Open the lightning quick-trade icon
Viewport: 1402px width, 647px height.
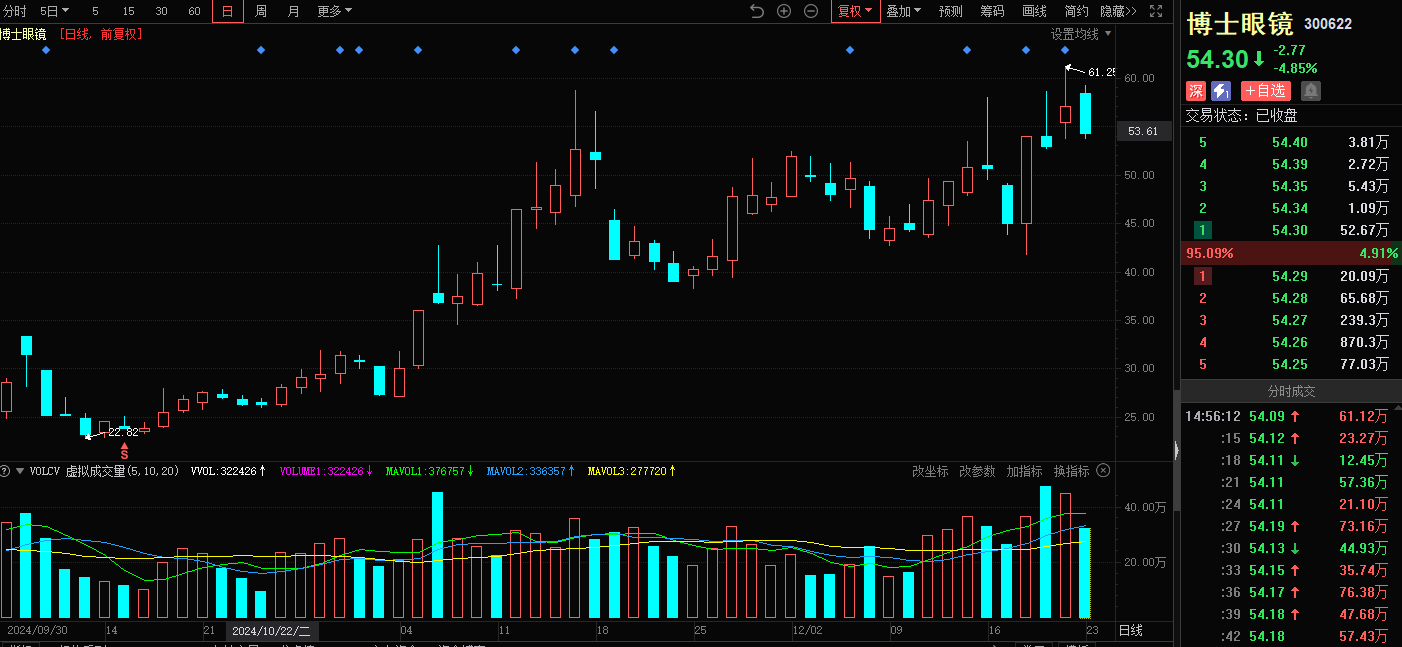(1221, 91)
